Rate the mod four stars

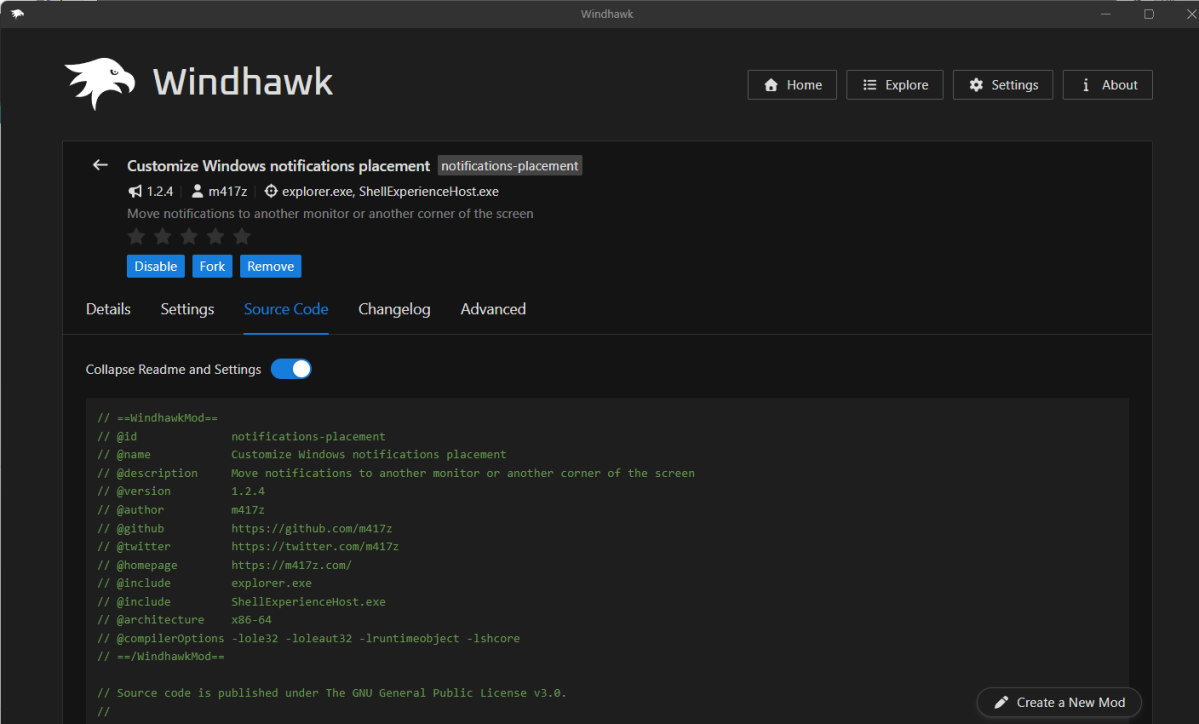[216, 236]
